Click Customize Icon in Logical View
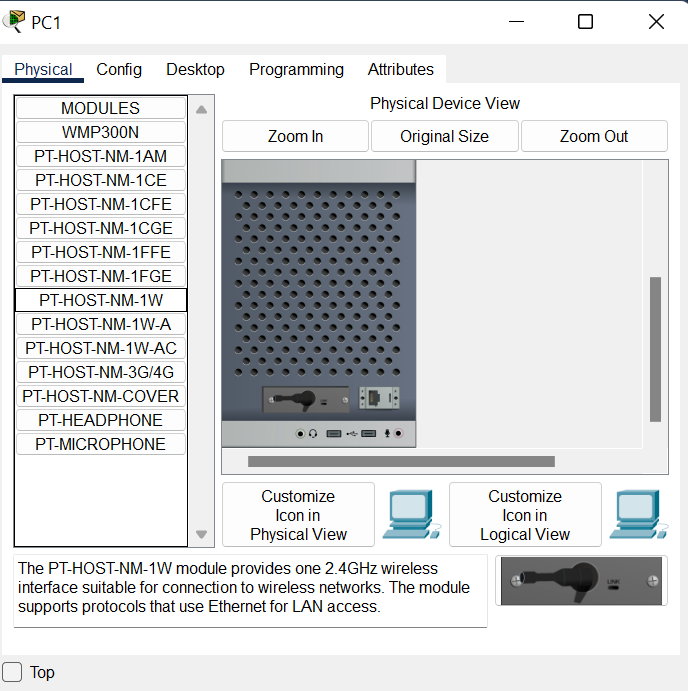Viewport: 688px width, 691px height. [x=525, y=515]
